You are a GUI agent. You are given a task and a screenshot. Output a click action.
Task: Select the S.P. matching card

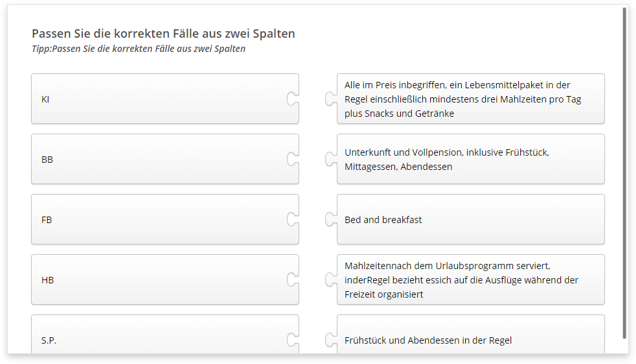coord(165,334)
